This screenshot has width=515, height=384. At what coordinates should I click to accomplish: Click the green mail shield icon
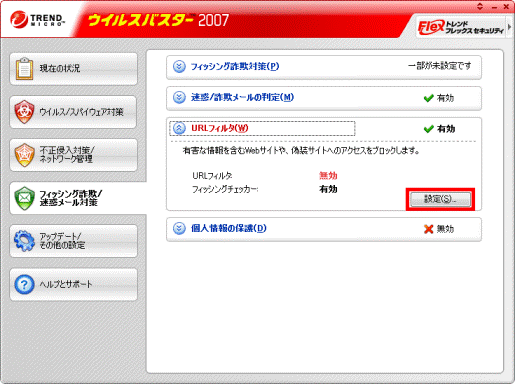click(24, 198)
